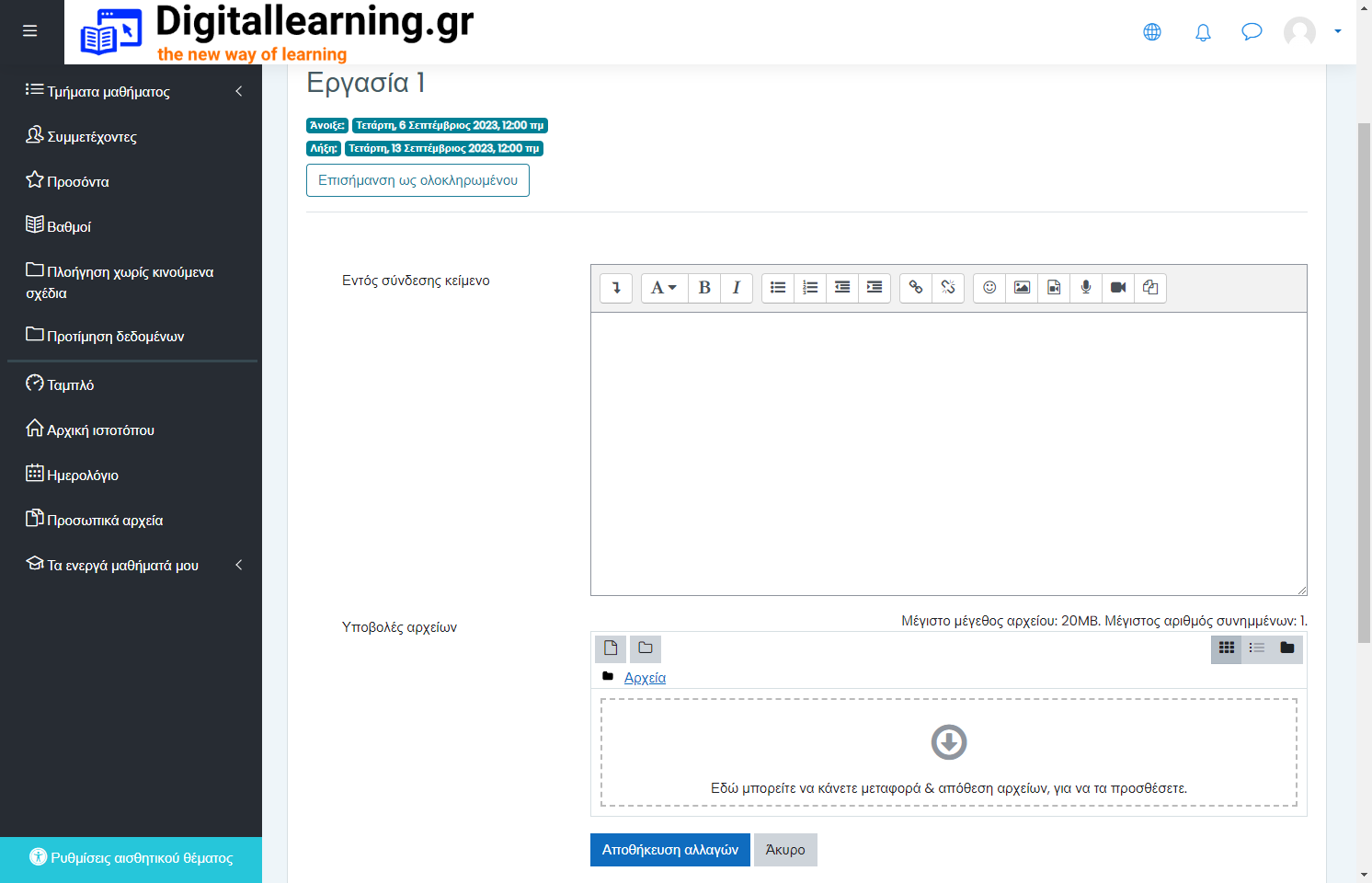Insert a media file
Viewport: 1372px width, 883px height.
tap(1054, 288)
